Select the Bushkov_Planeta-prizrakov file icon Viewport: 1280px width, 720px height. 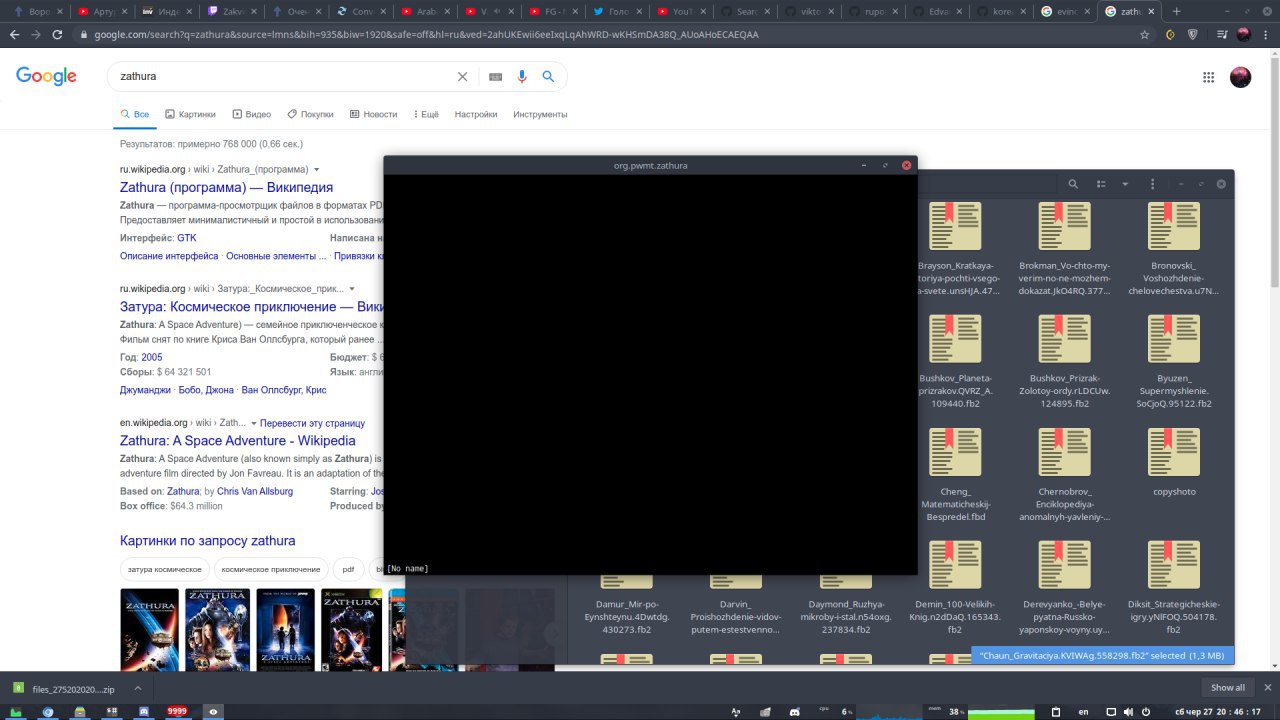point(955,339)
